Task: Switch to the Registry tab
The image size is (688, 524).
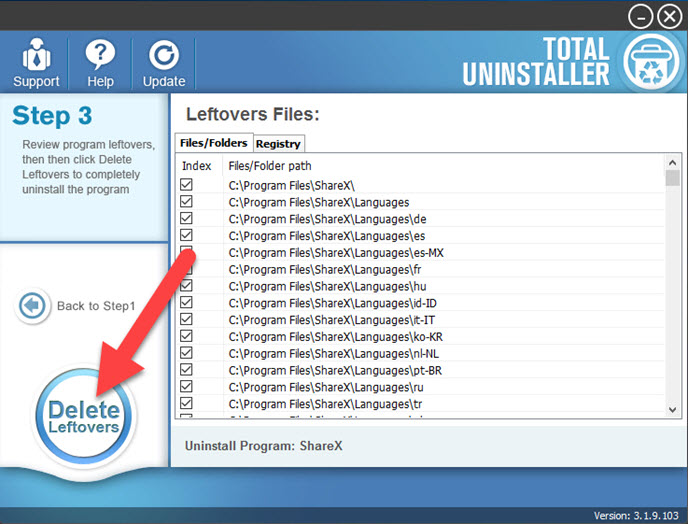Action: tap(278, 144)
